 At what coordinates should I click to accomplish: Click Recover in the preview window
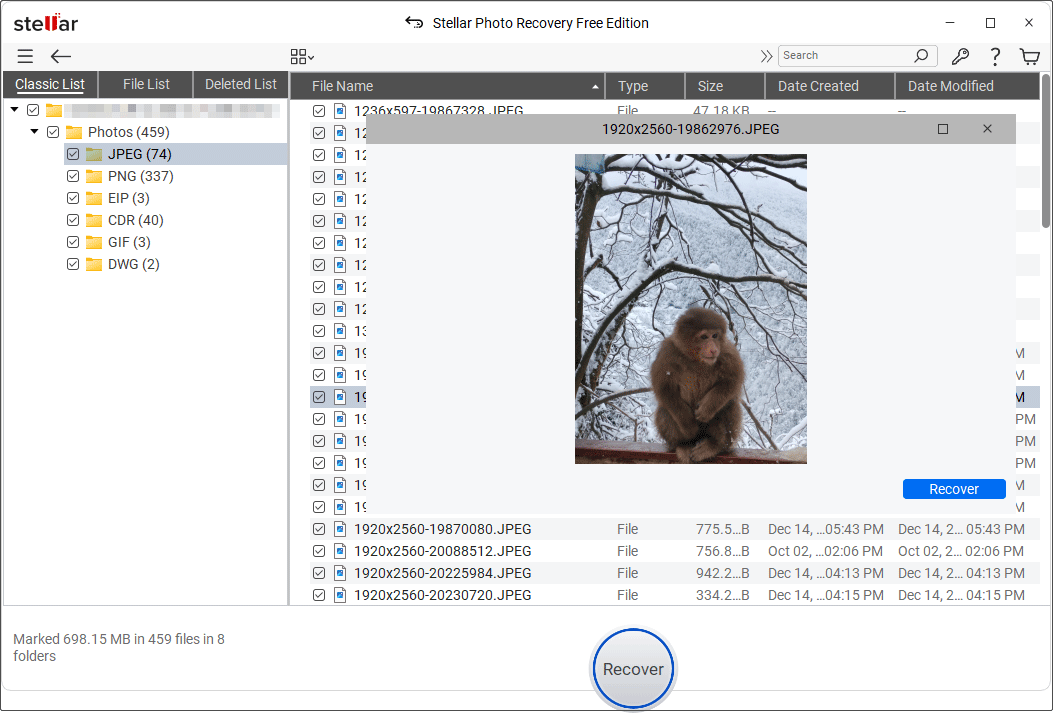tap(954, 489)
